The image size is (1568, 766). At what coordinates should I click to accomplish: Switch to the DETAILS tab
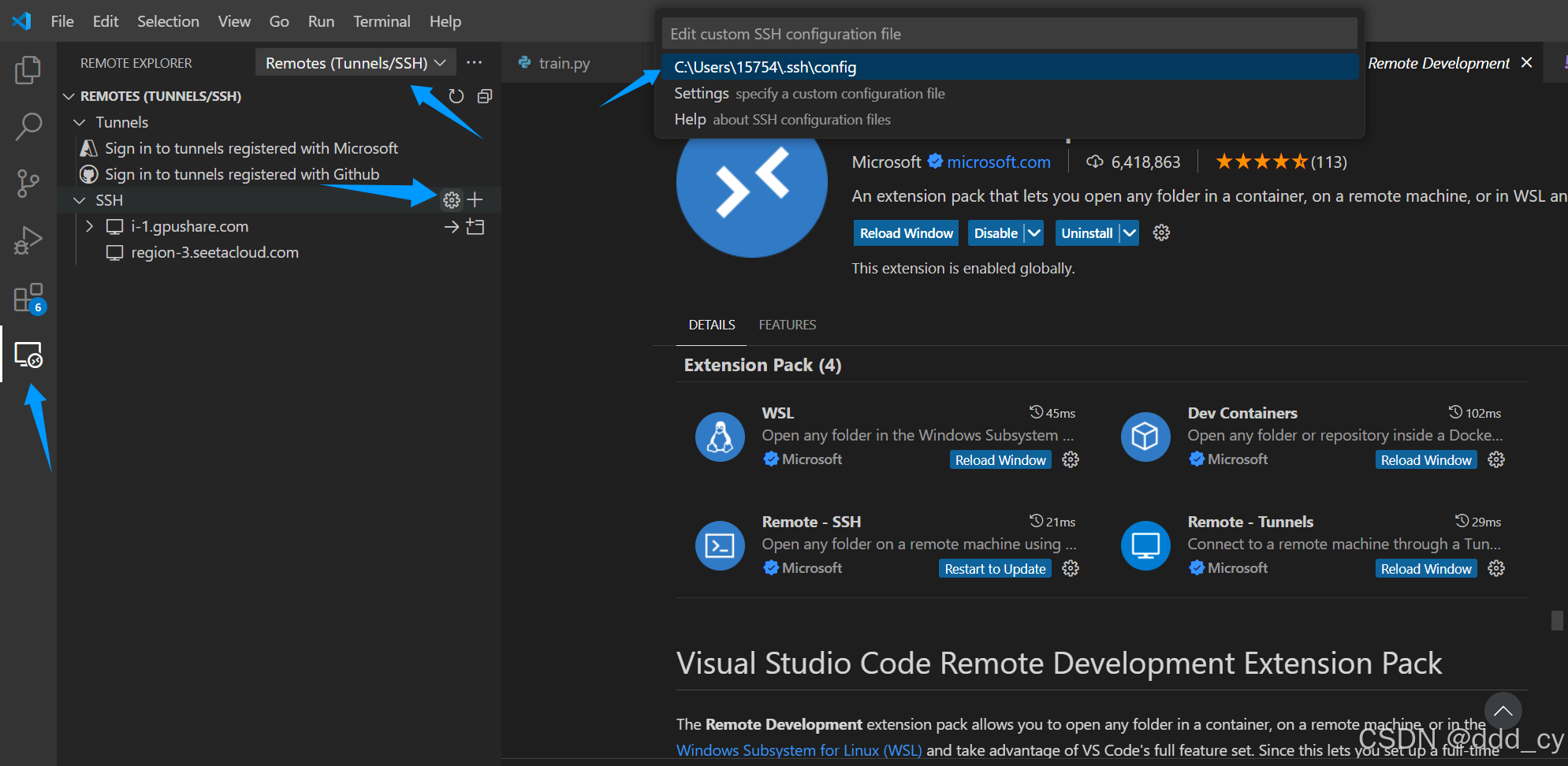coord(712,325)
